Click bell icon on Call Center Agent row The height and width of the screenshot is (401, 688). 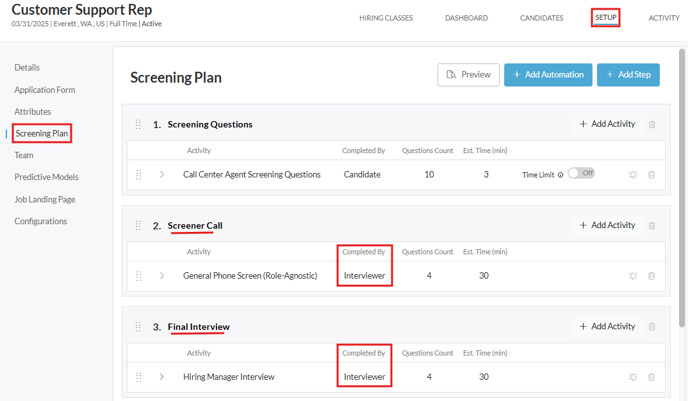633,175
